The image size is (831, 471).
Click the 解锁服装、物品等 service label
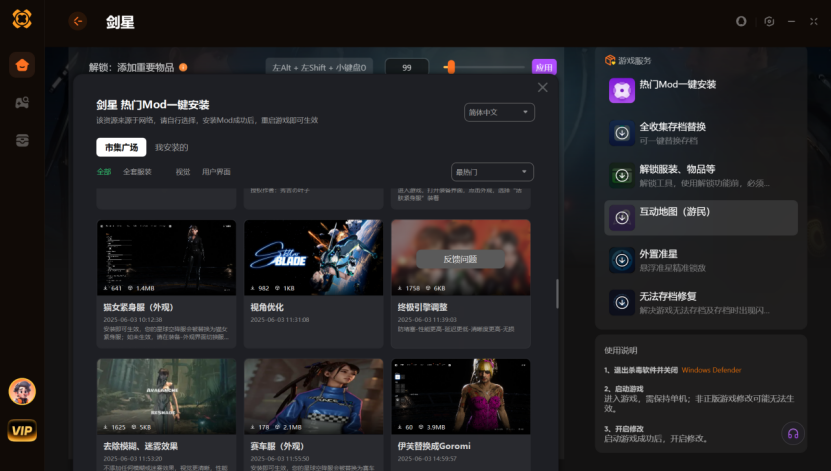(677, 169)
